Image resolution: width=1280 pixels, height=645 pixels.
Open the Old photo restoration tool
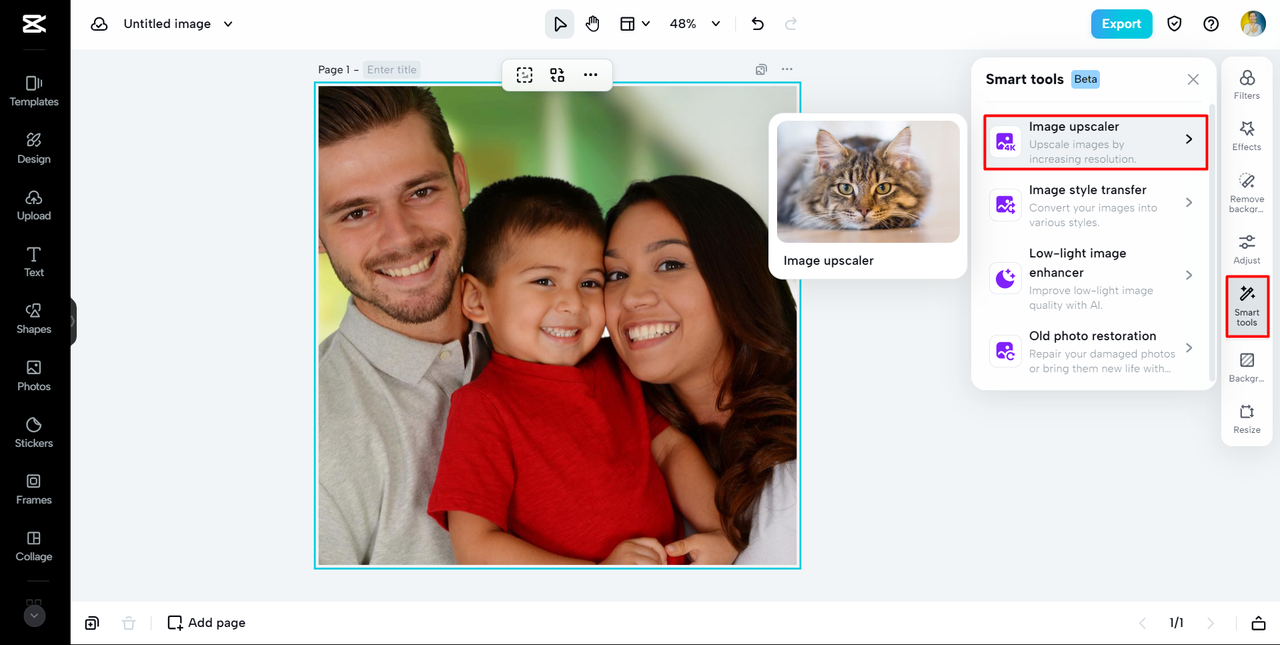1095,352
